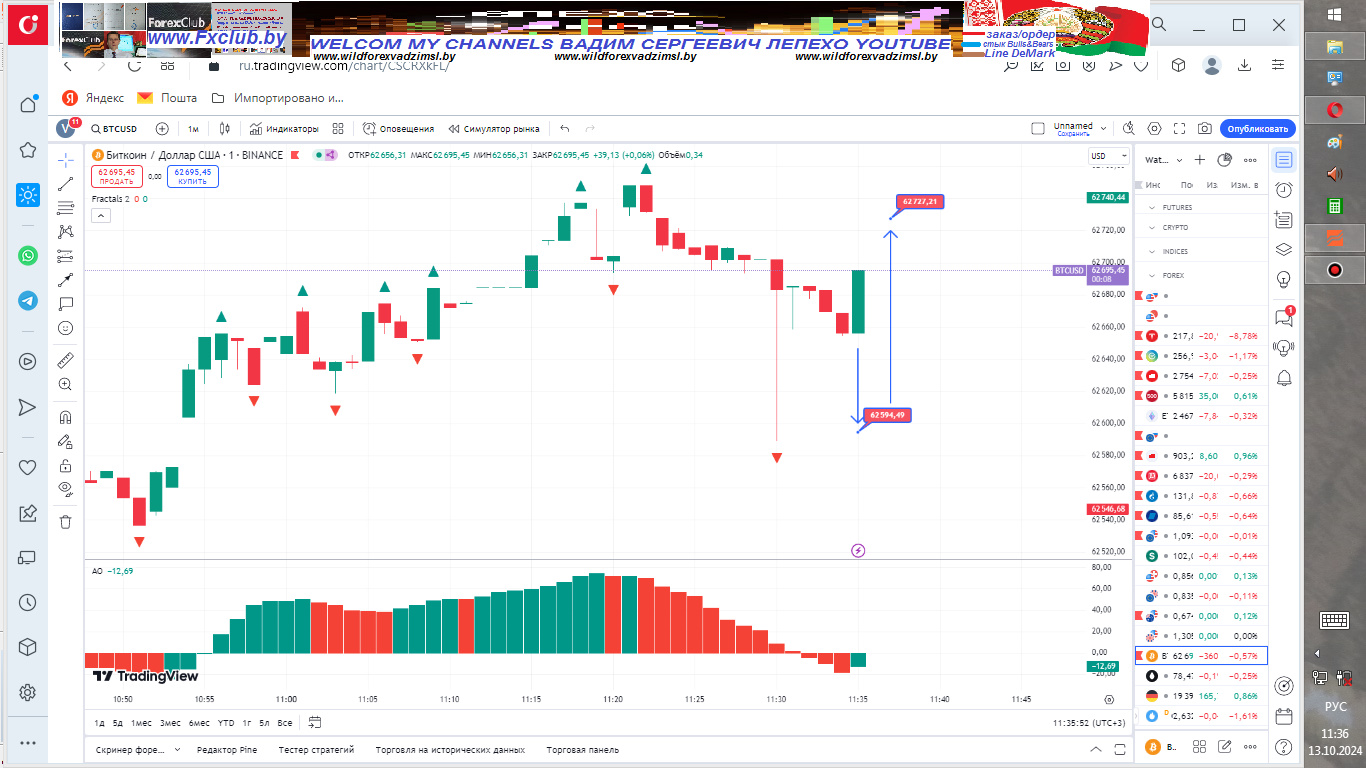Select the 6мес time range
The width and height of the screenshot is (1366, 768).
199,723
